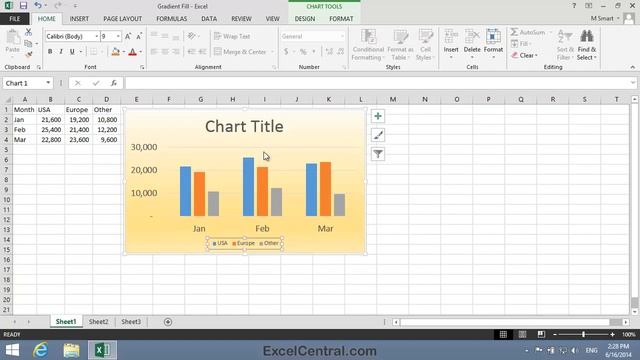Click 100% zoom level

tap(629, 334)
